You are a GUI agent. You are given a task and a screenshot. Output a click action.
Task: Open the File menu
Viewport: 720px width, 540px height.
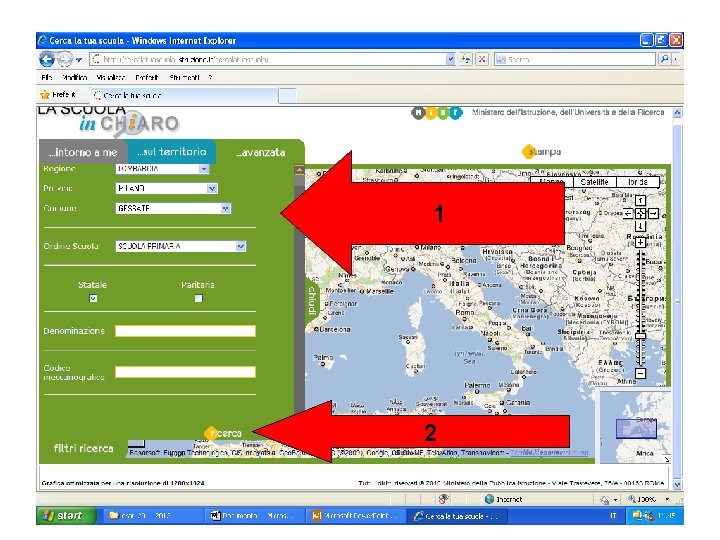pyautogui.click(x=46, y=78)
